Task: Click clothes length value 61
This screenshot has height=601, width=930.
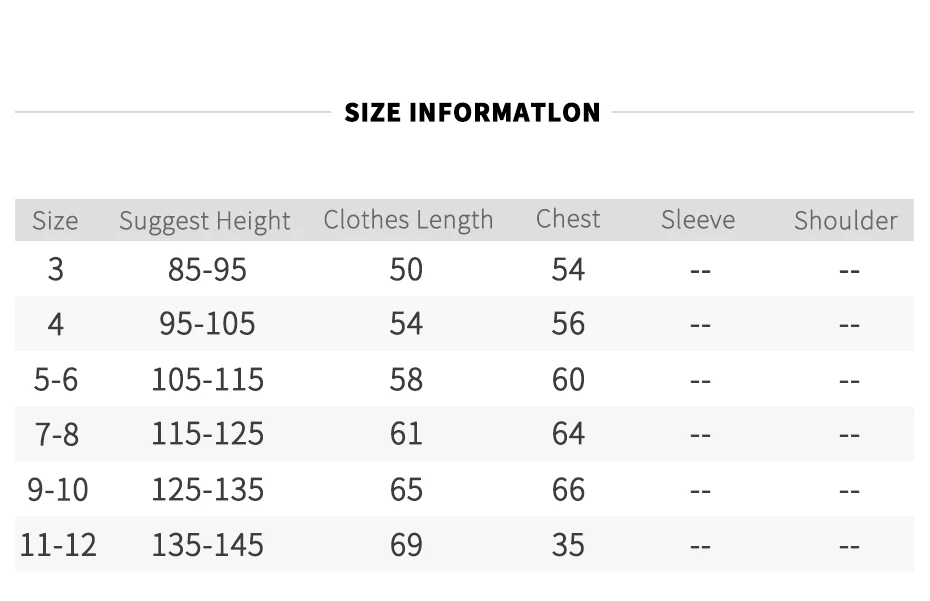Action: coord(406,434)
